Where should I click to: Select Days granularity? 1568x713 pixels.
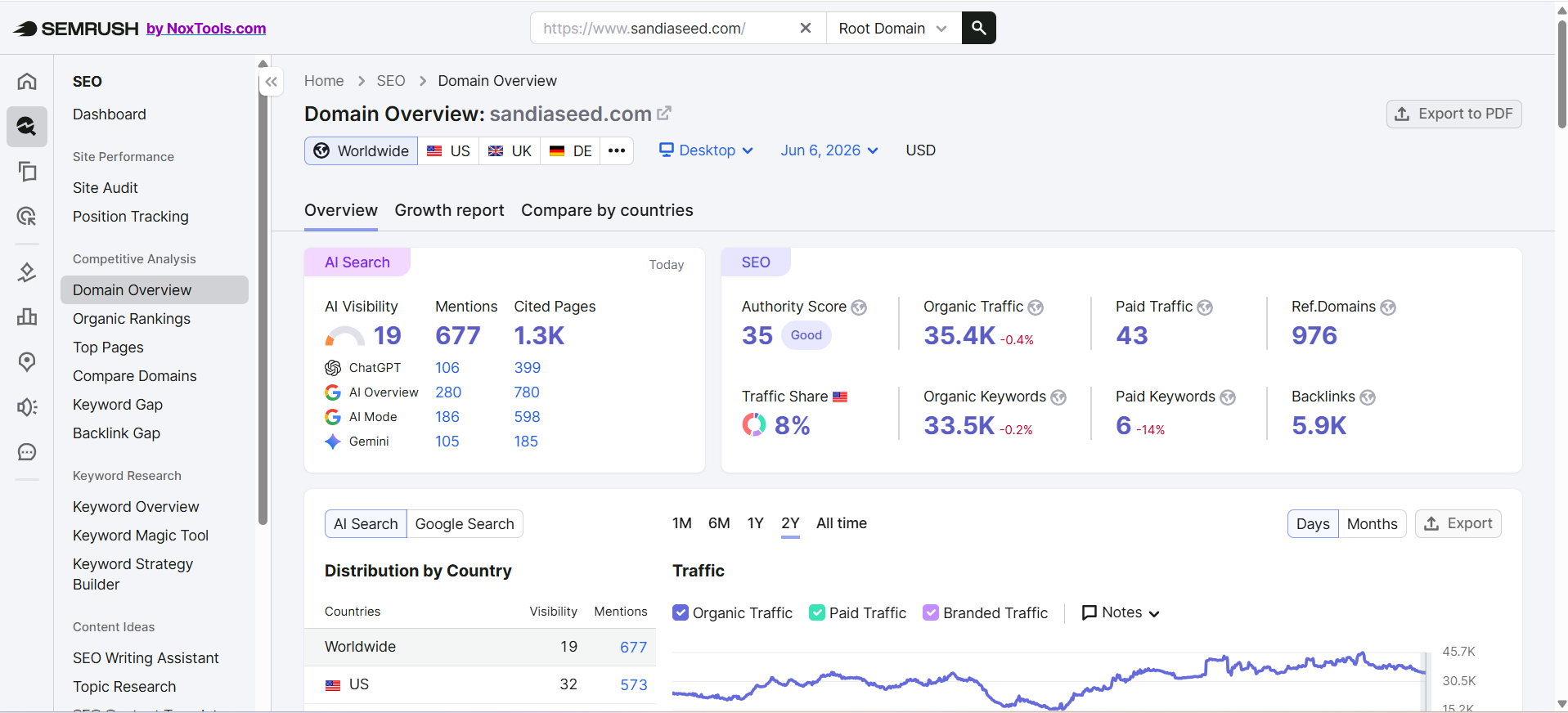coord(1313,524)
